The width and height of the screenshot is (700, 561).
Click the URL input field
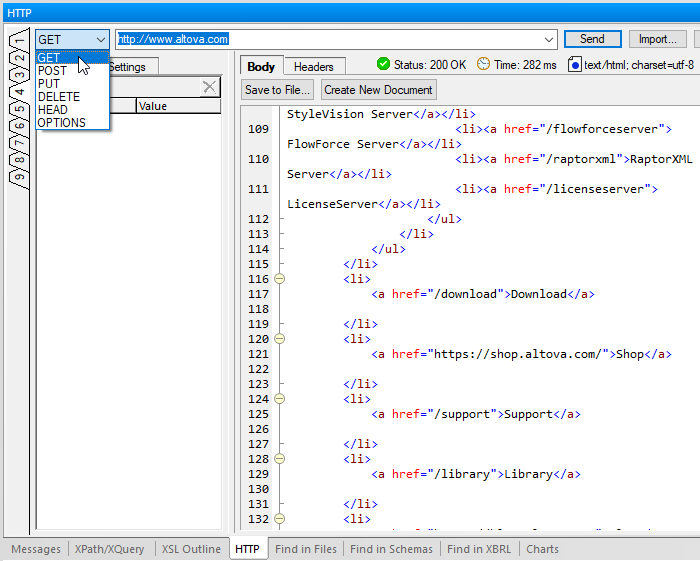click(330, 40)
